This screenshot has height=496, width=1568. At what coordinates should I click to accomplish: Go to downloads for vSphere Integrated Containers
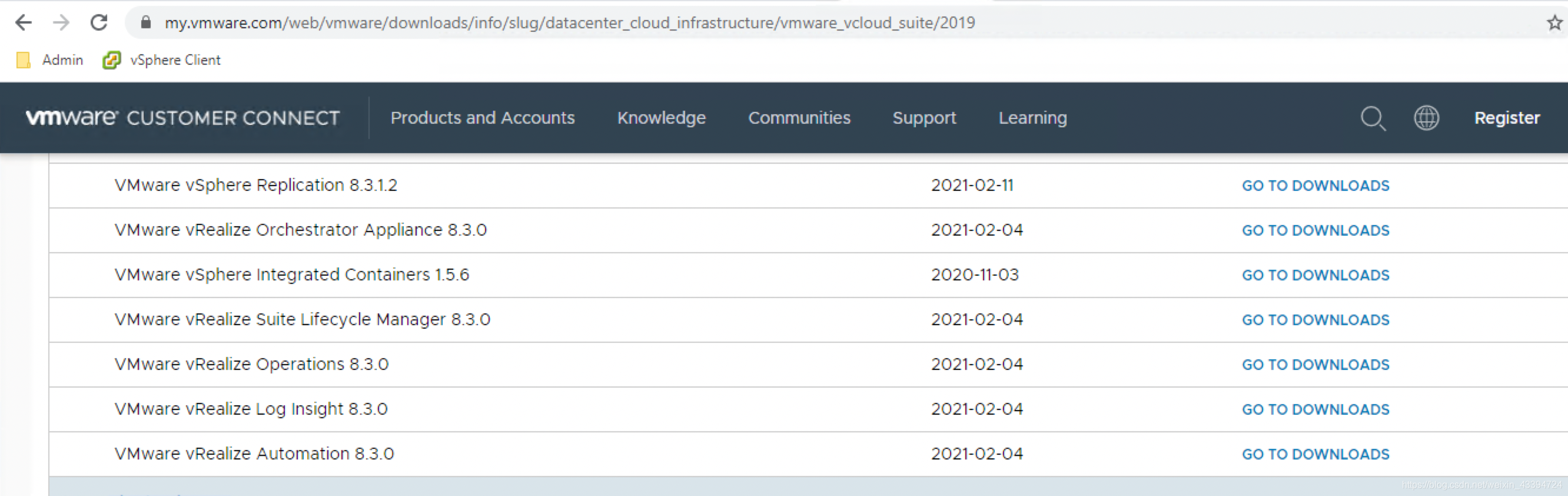click(1315, 275)
